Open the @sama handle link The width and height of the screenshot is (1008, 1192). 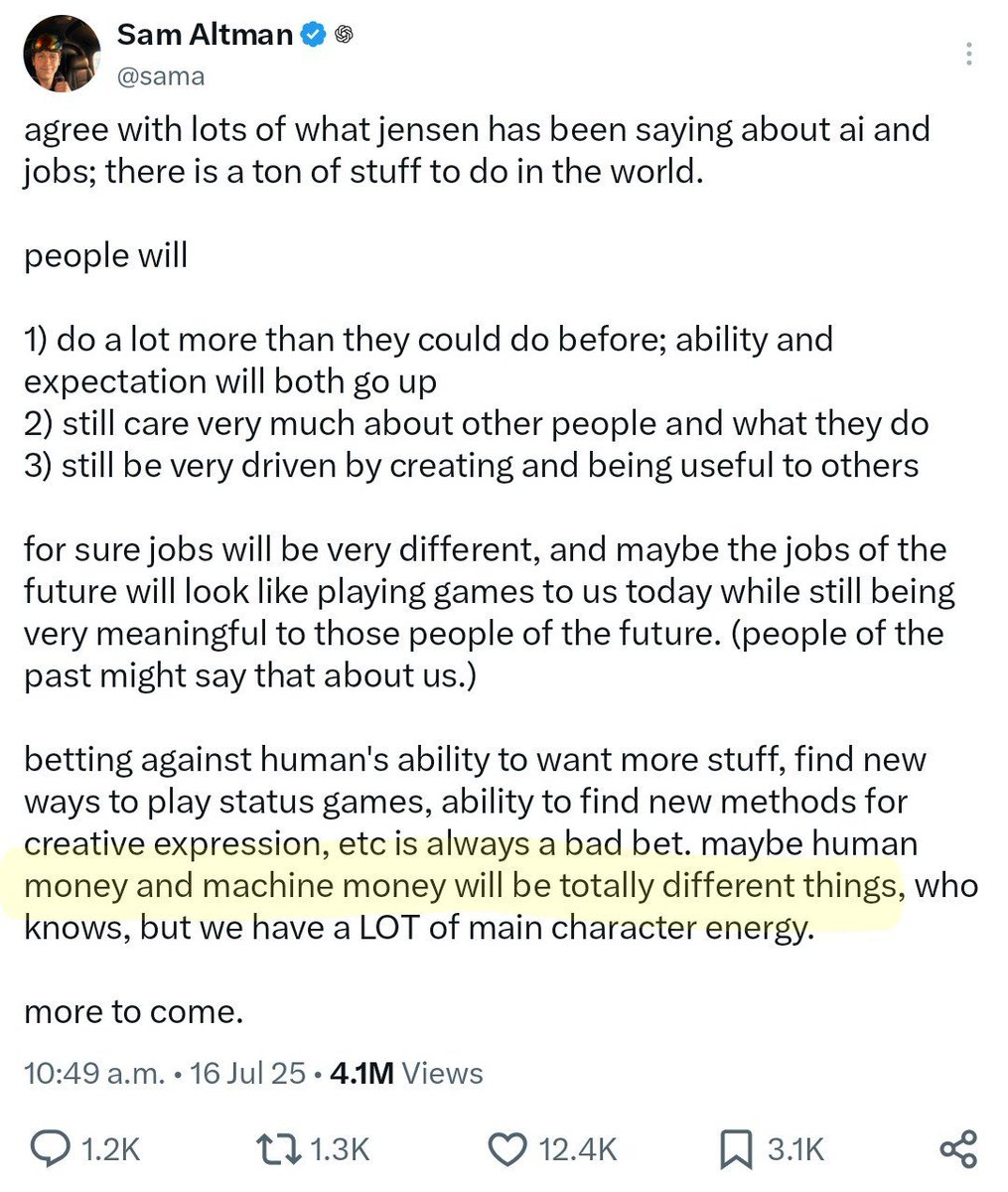click(161, 76)
